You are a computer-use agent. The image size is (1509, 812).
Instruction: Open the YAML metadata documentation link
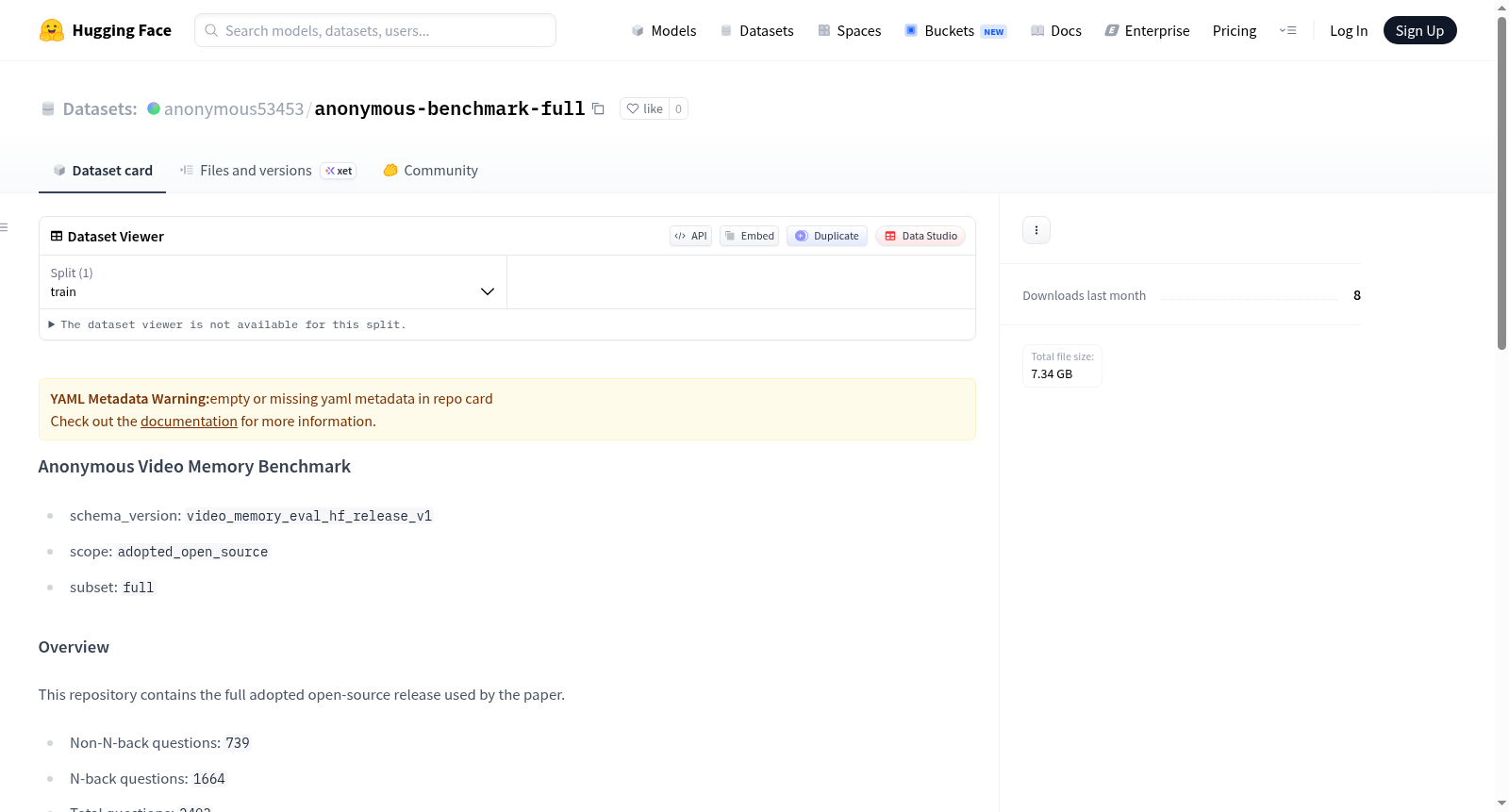189,422
